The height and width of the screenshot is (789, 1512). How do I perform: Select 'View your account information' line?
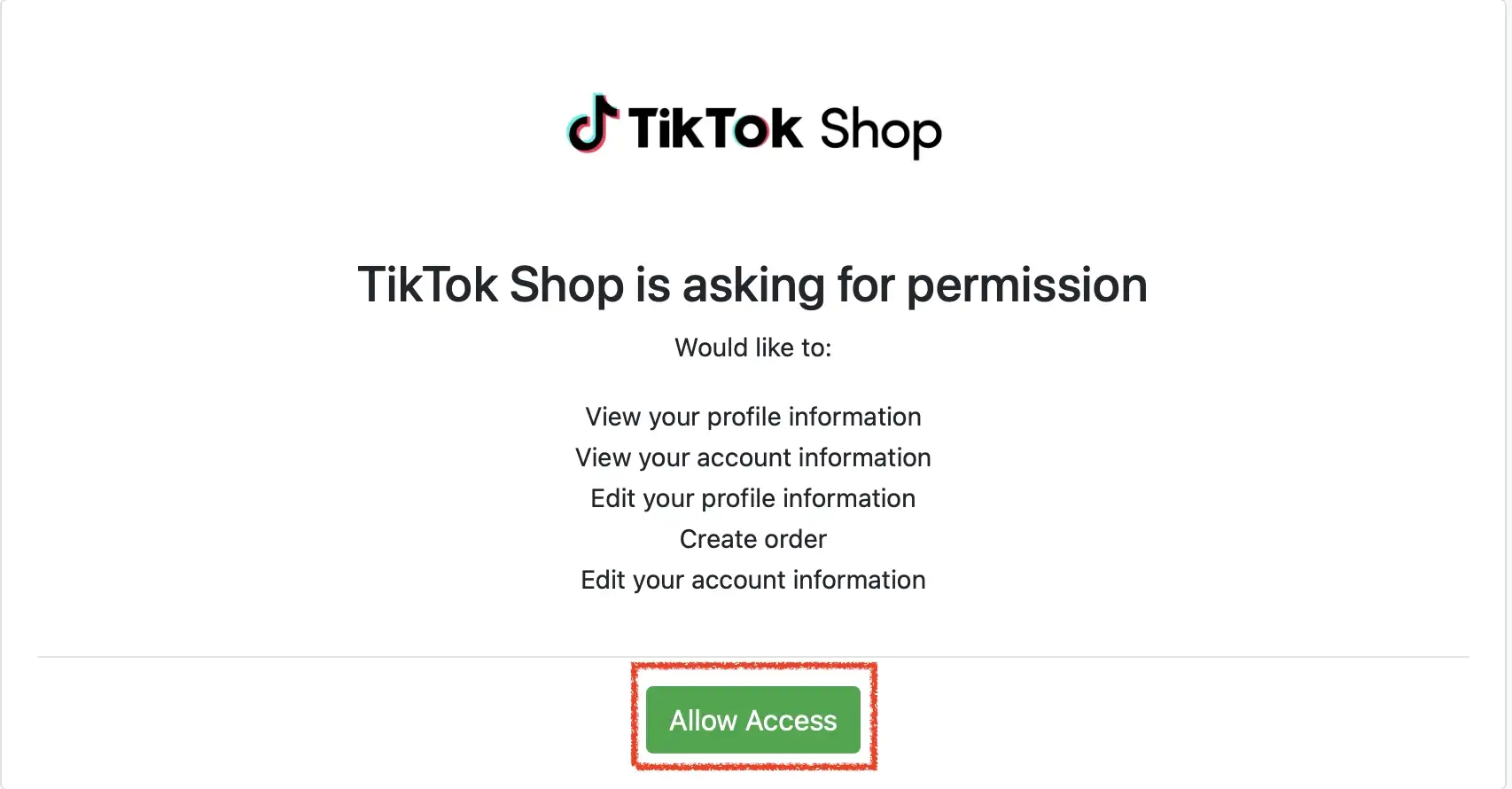pyautogui.click(x=752, y=457)
